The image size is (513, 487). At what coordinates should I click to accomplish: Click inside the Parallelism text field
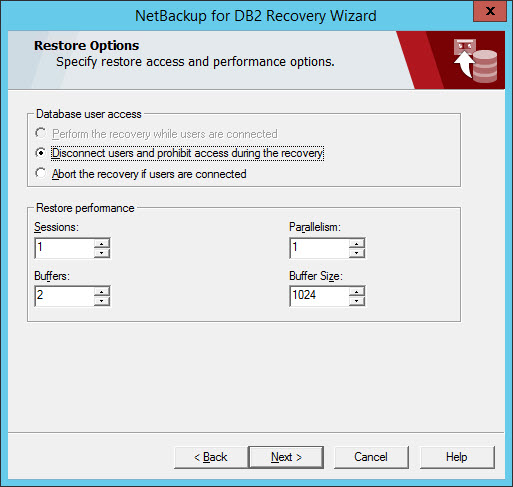(319, 248)
